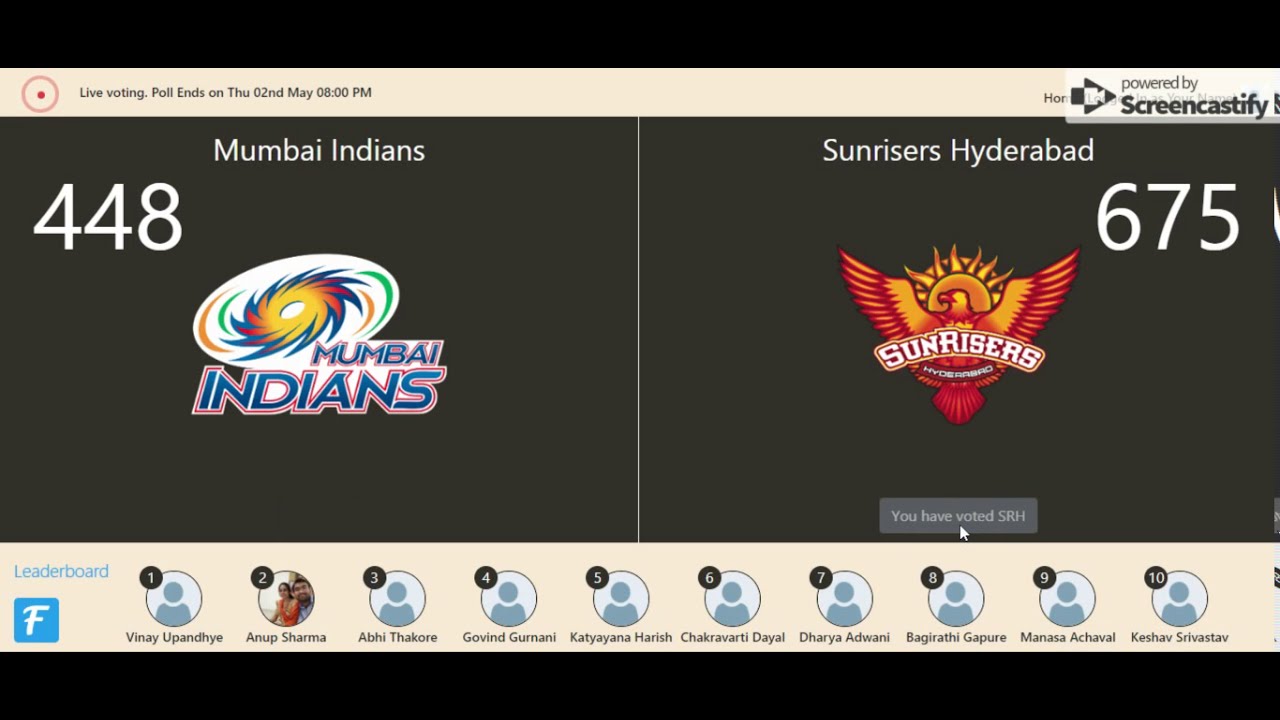Open the Leaderboard link
The width and height of the screenshot is (1280, 720).
(61, 571)
